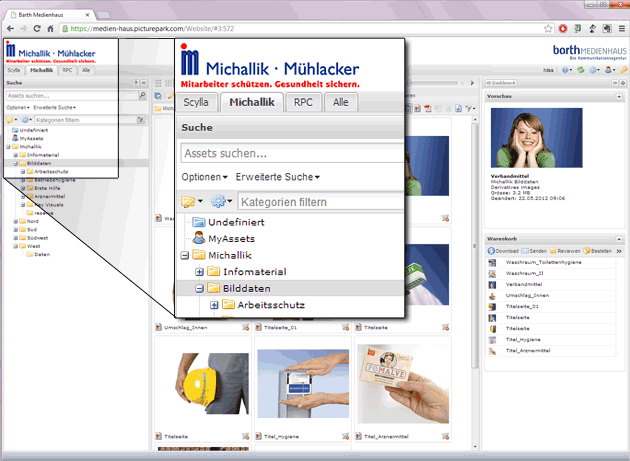The width and height of the screenshot is (630, 461).
Task: Select Titelseite_01 row in the Warenkorb list
Action: [x=551, y=307]
